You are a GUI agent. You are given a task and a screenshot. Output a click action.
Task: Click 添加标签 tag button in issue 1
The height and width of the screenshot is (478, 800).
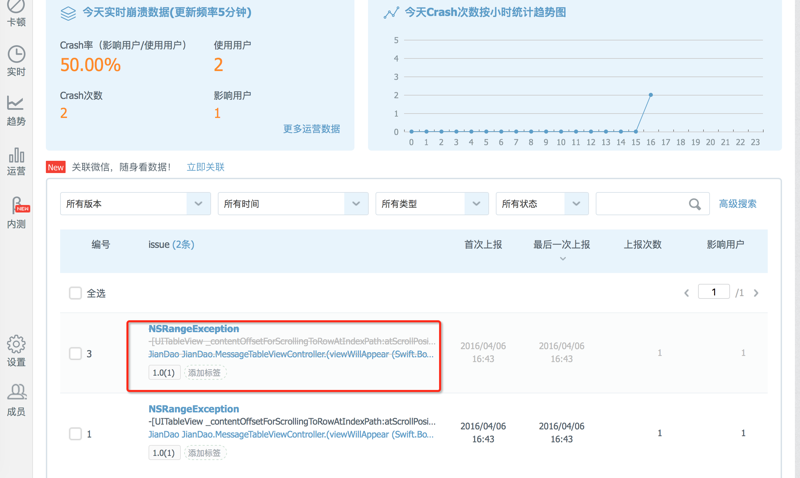[205, 452]
